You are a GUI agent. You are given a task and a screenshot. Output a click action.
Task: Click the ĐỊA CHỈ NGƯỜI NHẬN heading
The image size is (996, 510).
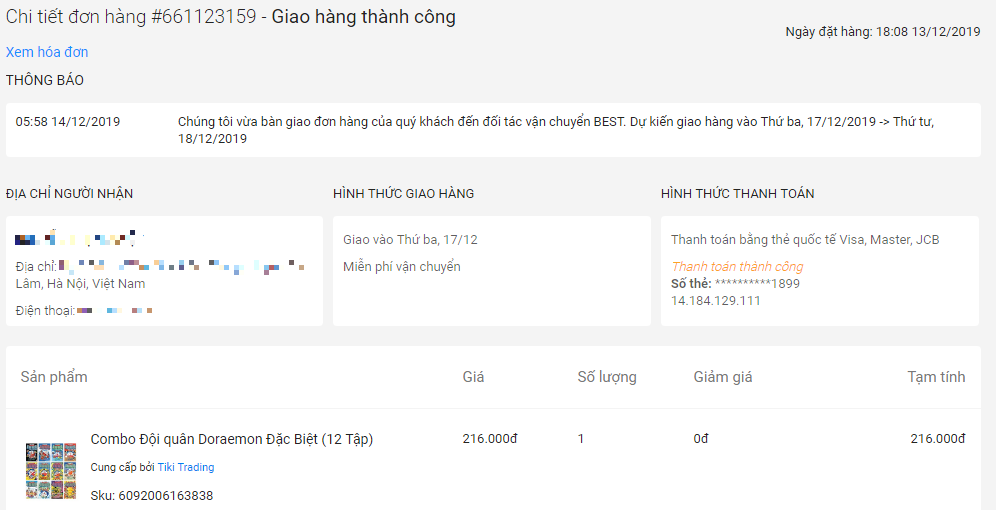pyautogui.click(x=69, y=194)
